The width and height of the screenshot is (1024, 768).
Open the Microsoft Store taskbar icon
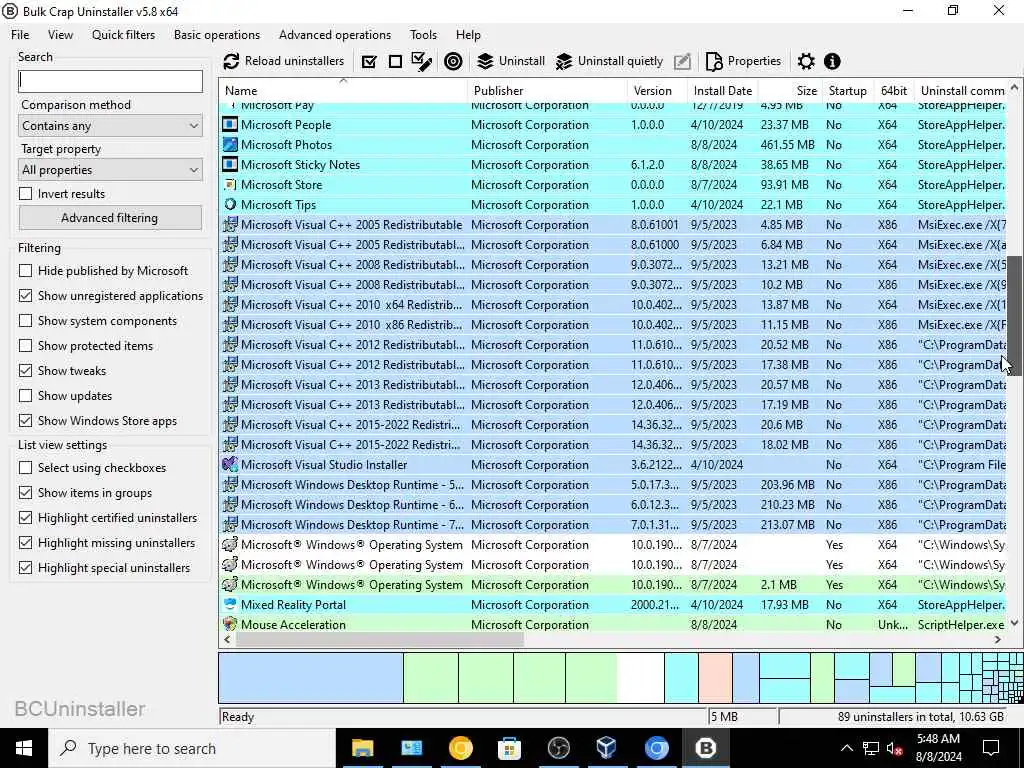509,748
